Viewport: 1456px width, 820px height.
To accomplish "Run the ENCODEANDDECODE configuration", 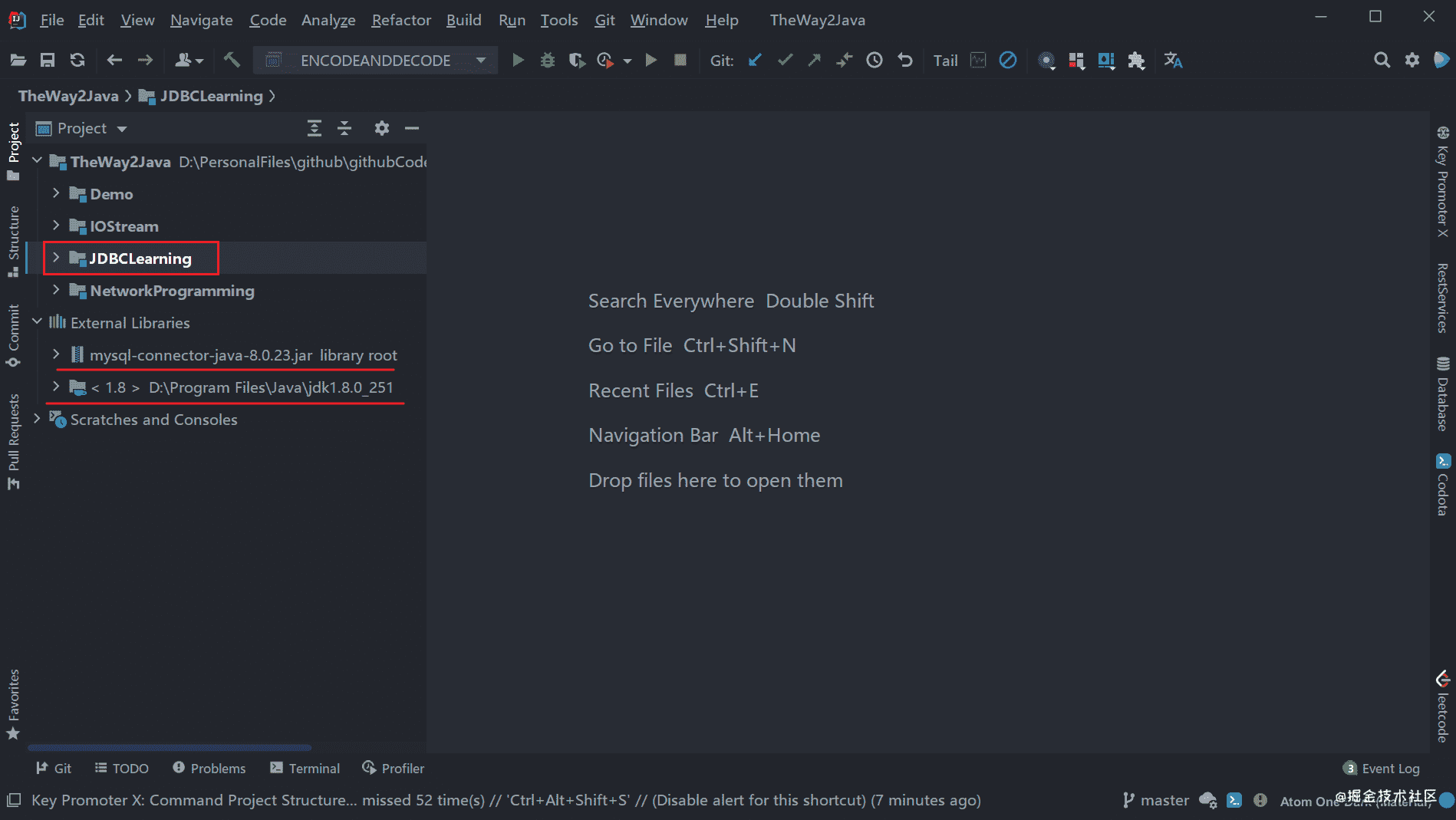I will [518, 60].
